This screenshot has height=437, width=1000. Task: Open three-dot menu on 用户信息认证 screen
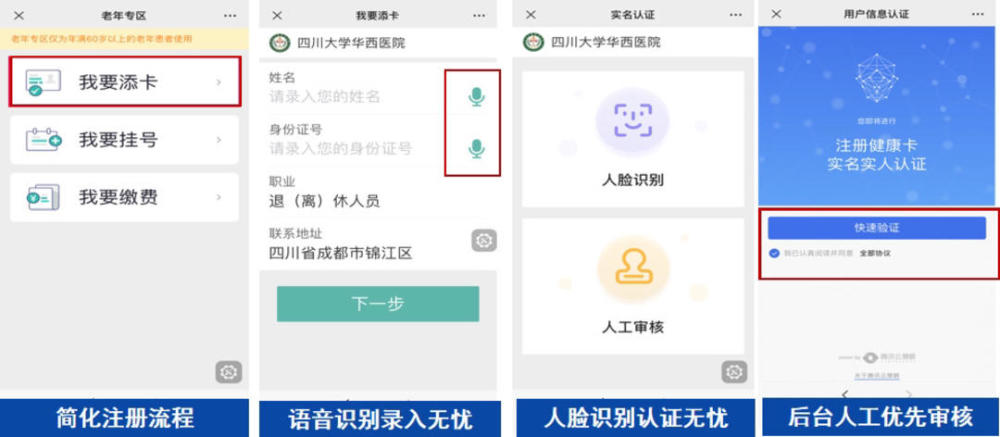[978, 14]
